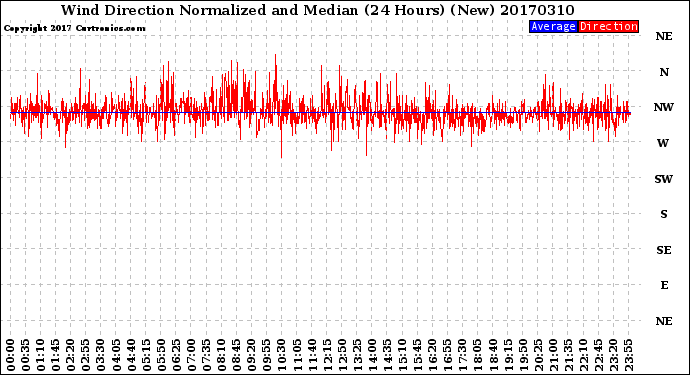Screen dimensions: 690x375
Task: Click the 12:50 time axis label
Action: pos(342,355)
